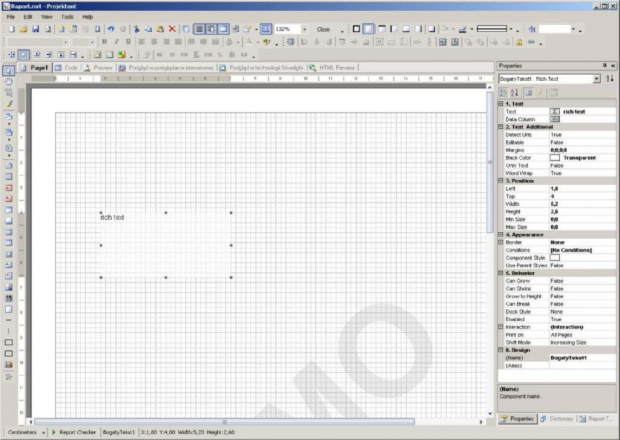Click the Back Color Transparent swatch
This screenshot has width=620, height=440.
tap(555, 158)
